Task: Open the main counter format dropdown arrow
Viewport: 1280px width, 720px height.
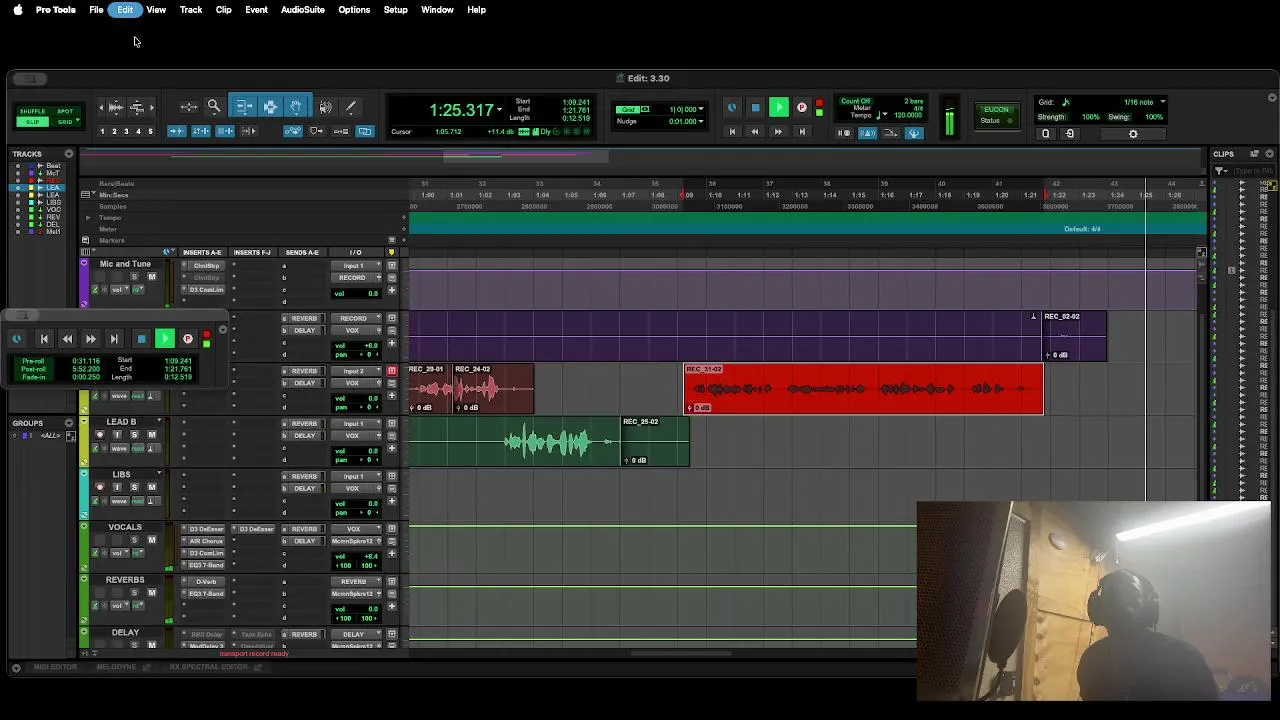Action: click(500, 109)
